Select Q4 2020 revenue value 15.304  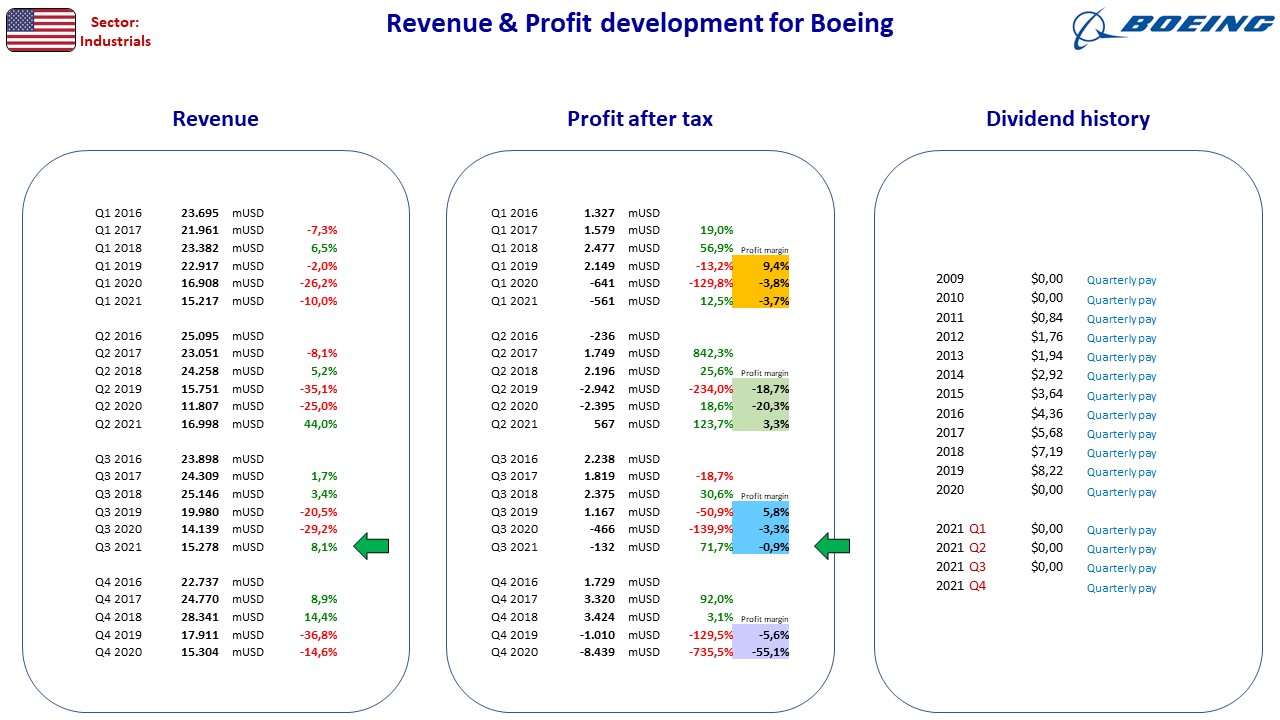(199, 652)
